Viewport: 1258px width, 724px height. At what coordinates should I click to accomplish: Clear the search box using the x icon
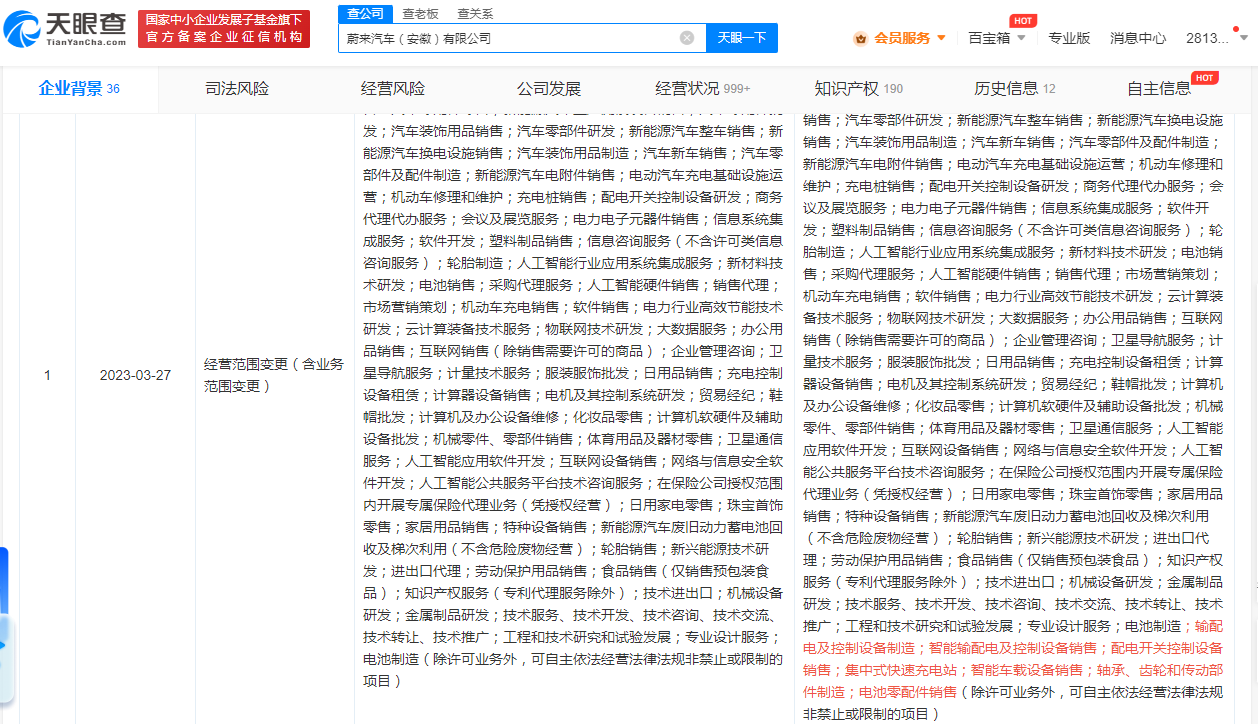[687, 37]
